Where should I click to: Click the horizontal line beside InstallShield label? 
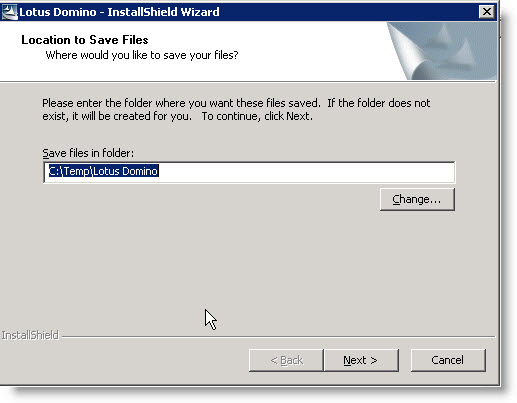tap(279, 337)
